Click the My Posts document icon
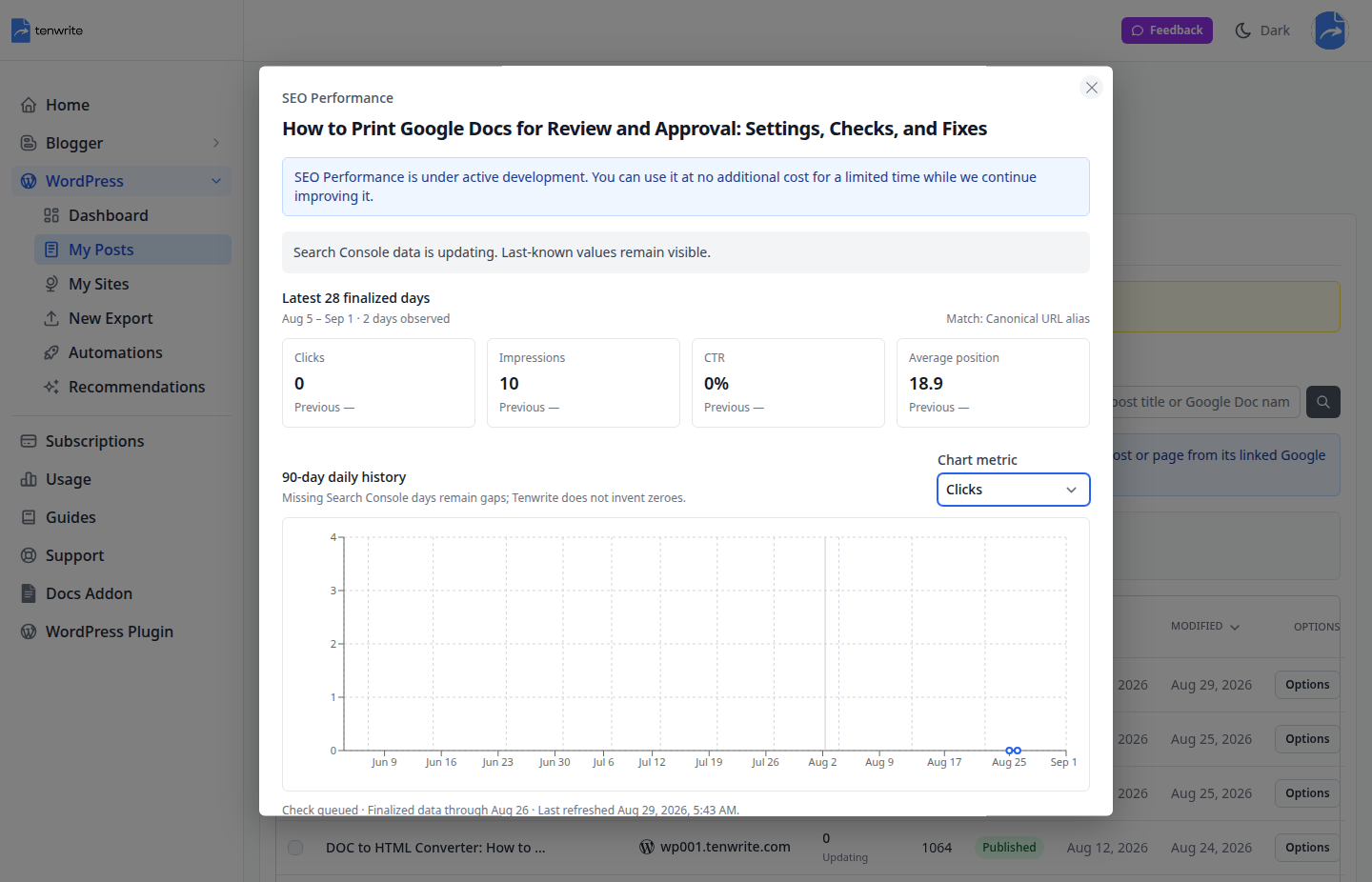 (x=51, y=250)
